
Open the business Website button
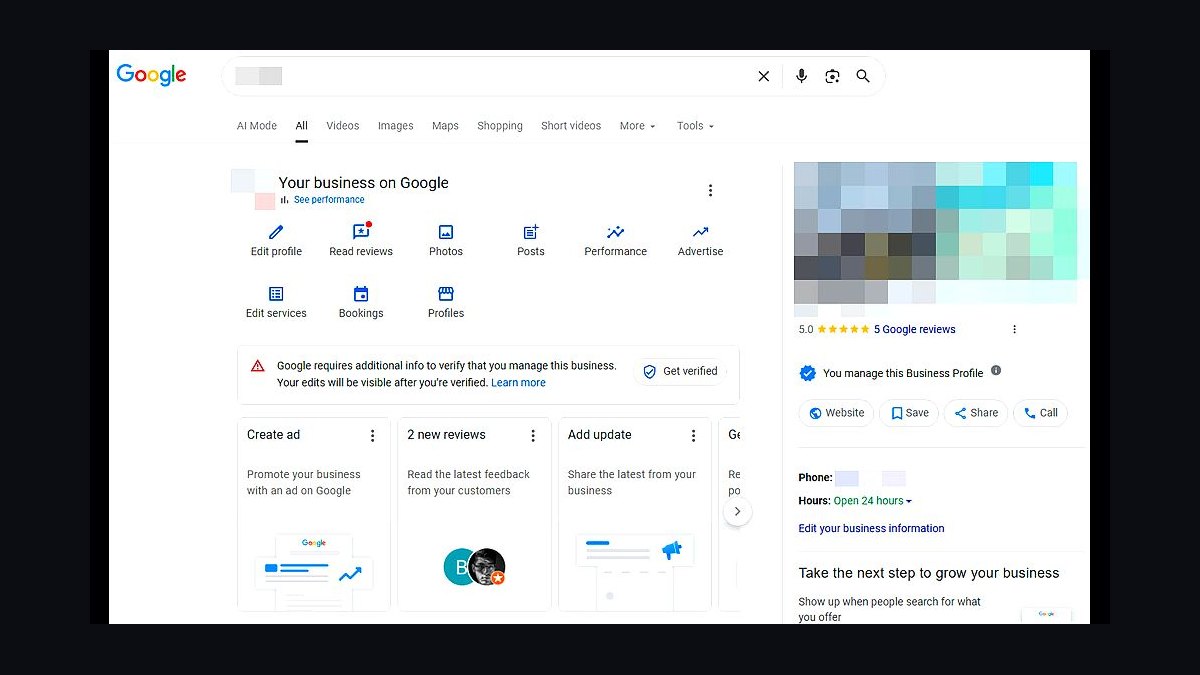(836, 413)
